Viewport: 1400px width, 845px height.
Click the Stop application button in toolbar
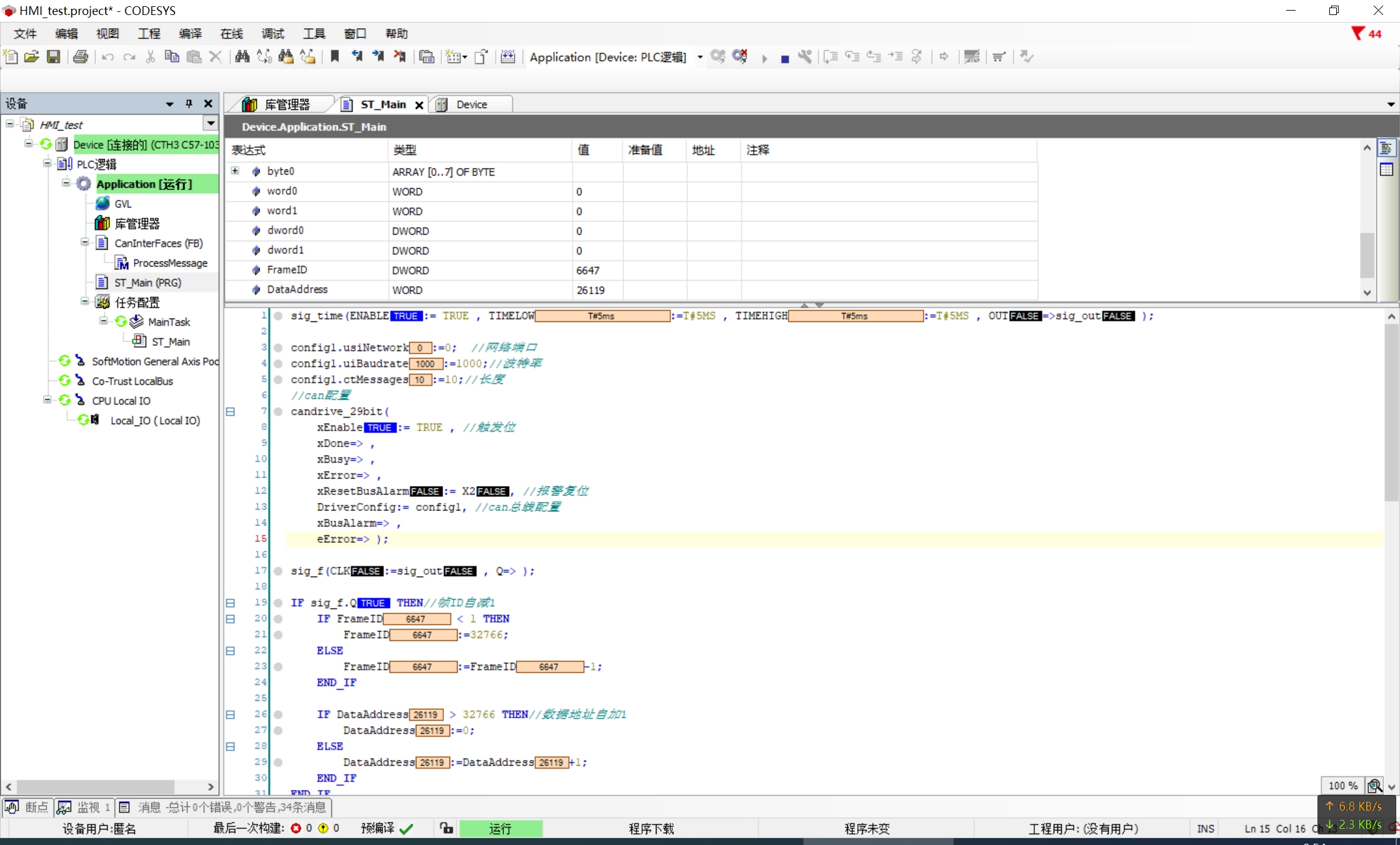(785, 58)
